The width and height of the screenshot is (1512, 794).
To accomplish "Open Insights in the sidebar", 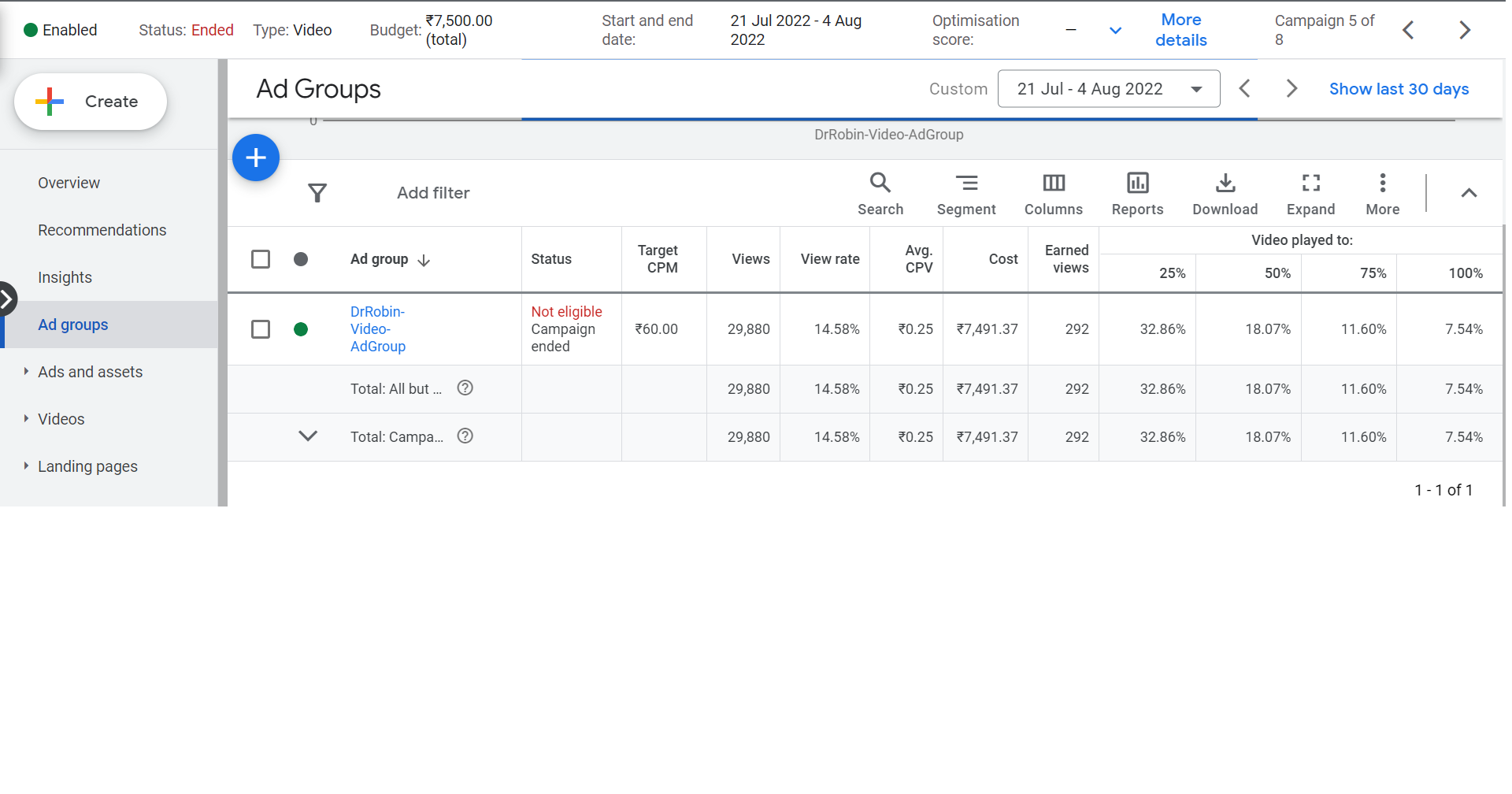I will pyautogui.click(x=65, y=277).
